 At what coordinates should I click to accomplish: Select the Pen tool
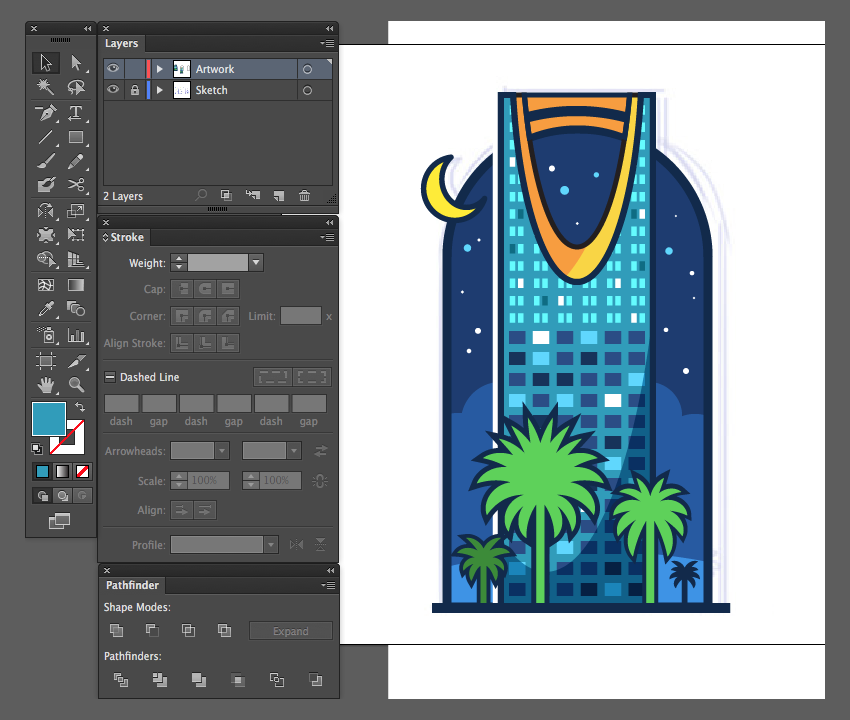(x=46, y=113)
